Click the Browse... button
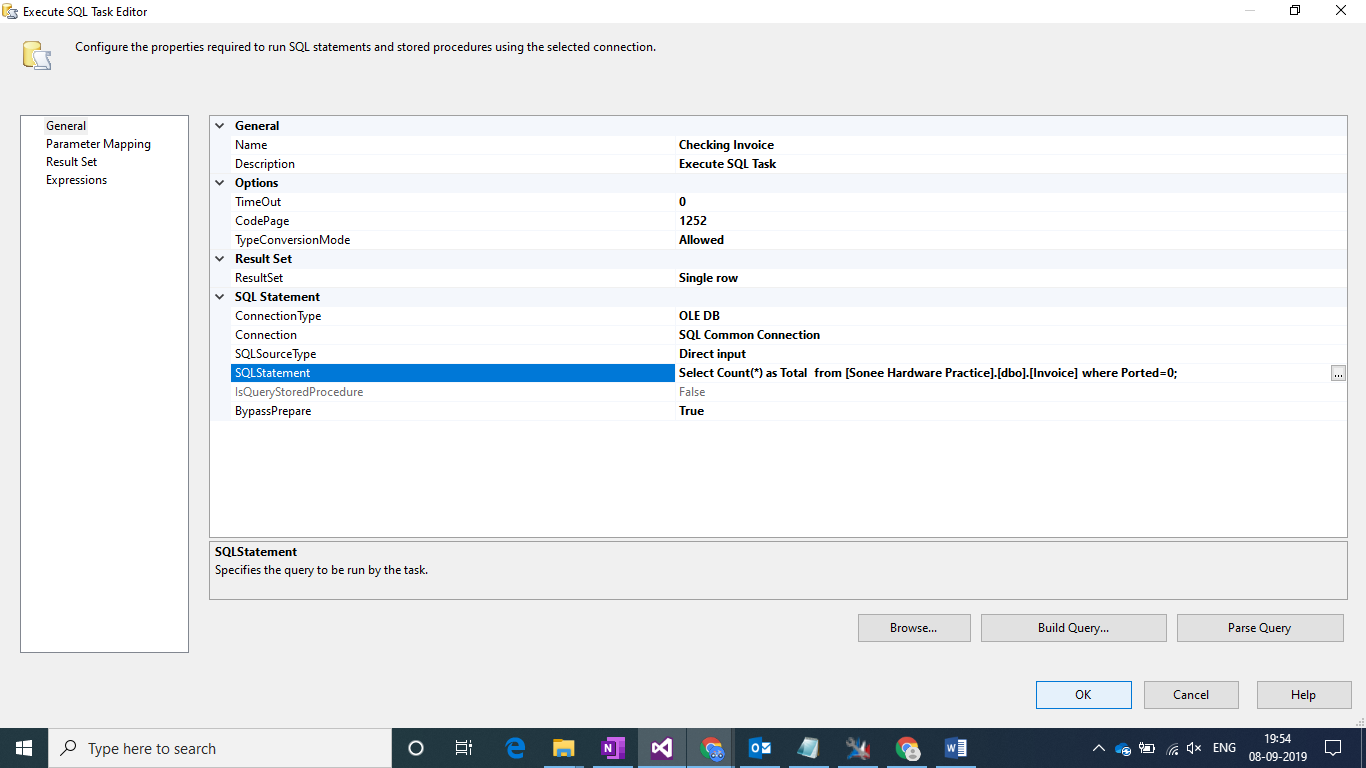This screenshot has width=1366, height=768. tap(914, 628)
